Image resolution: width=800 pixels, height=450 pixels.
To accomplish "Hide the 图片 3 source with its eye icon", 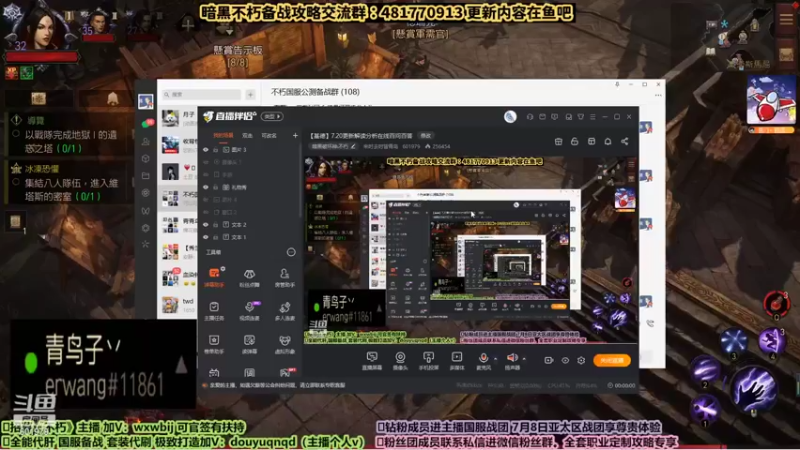I will (x=206, y=150).
